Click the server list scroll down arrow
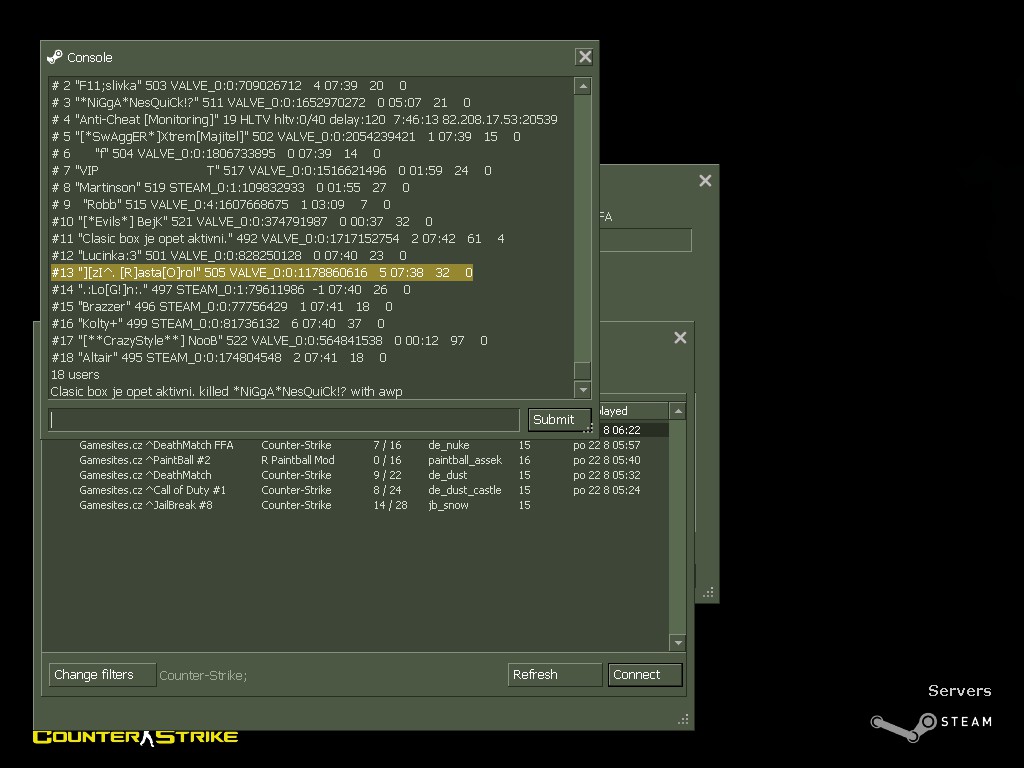The width and height of the screenshot is (1024, 768). [678, 643]
